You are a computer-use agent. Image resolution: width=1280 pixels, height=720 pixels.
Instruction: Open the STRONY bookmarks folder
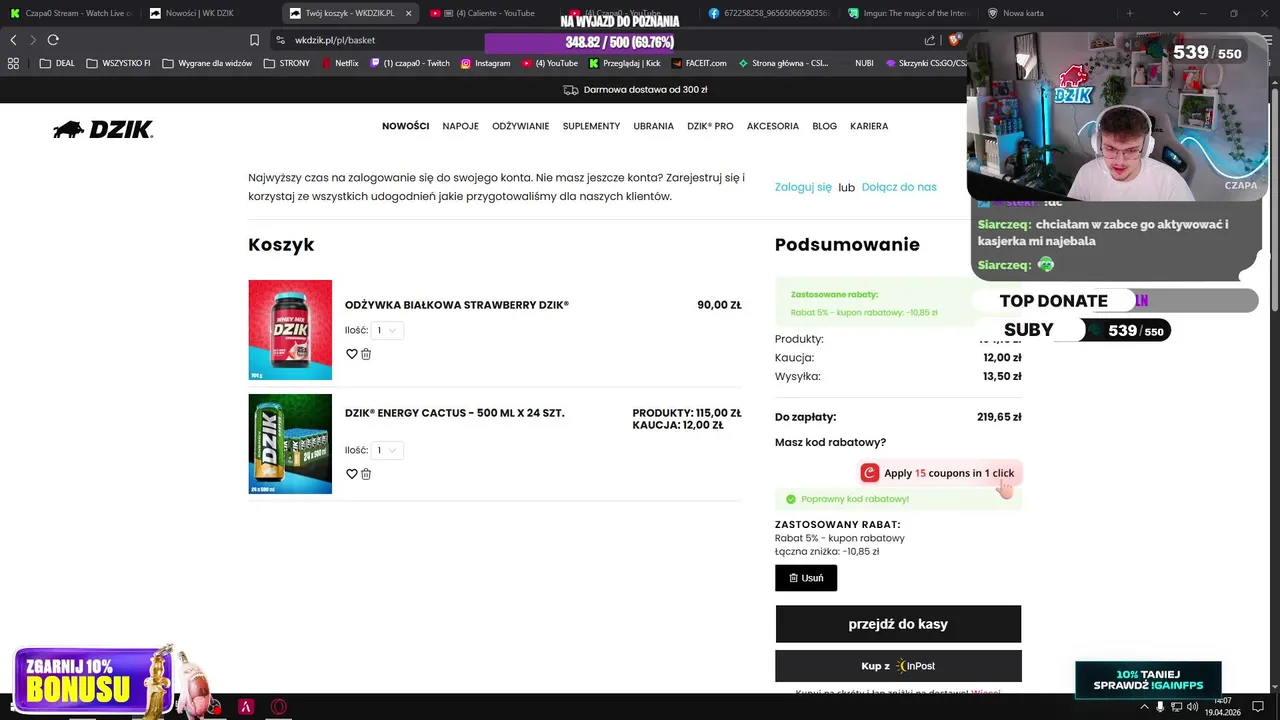coord(287,63)
